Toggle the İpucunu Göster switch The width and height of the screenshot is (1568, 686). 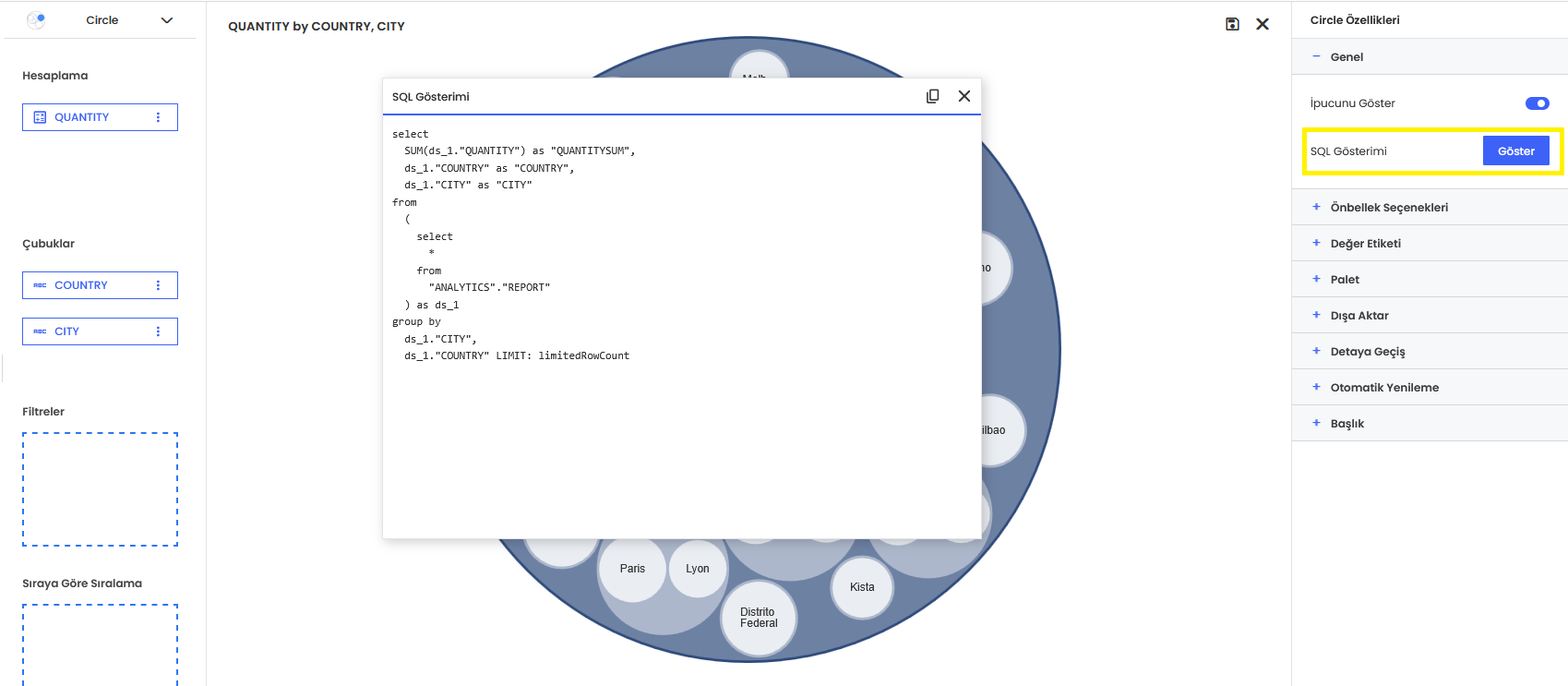point(1537,103)
